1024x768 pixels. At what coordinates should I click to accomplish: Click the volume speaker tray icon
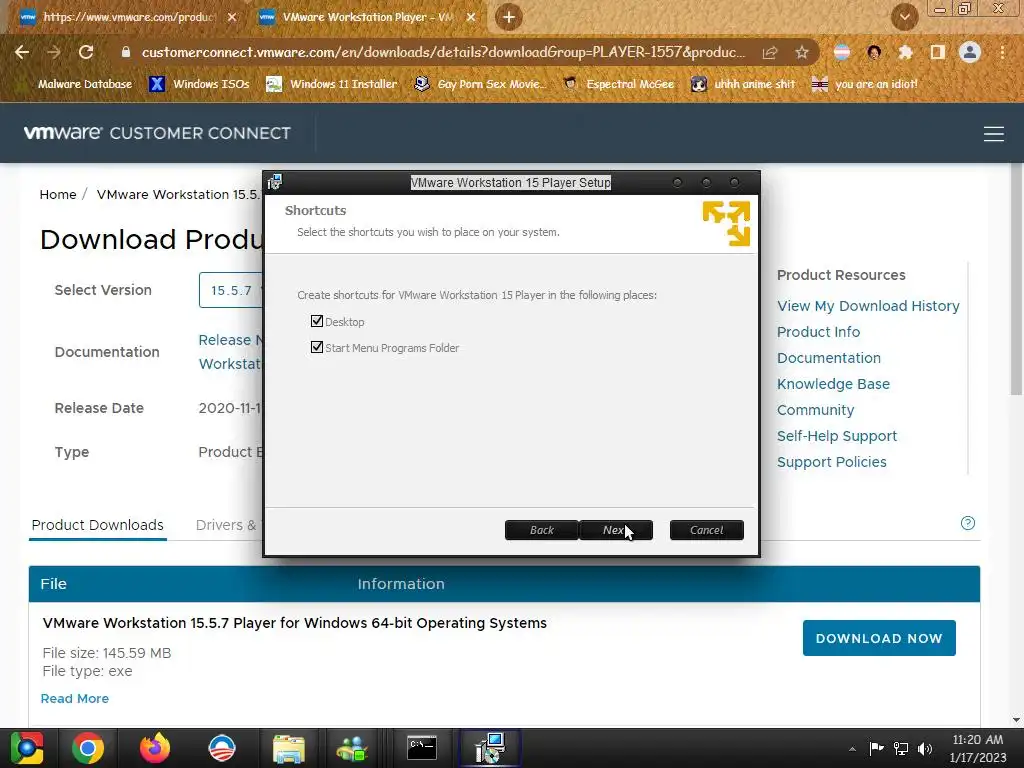(925, 748)
